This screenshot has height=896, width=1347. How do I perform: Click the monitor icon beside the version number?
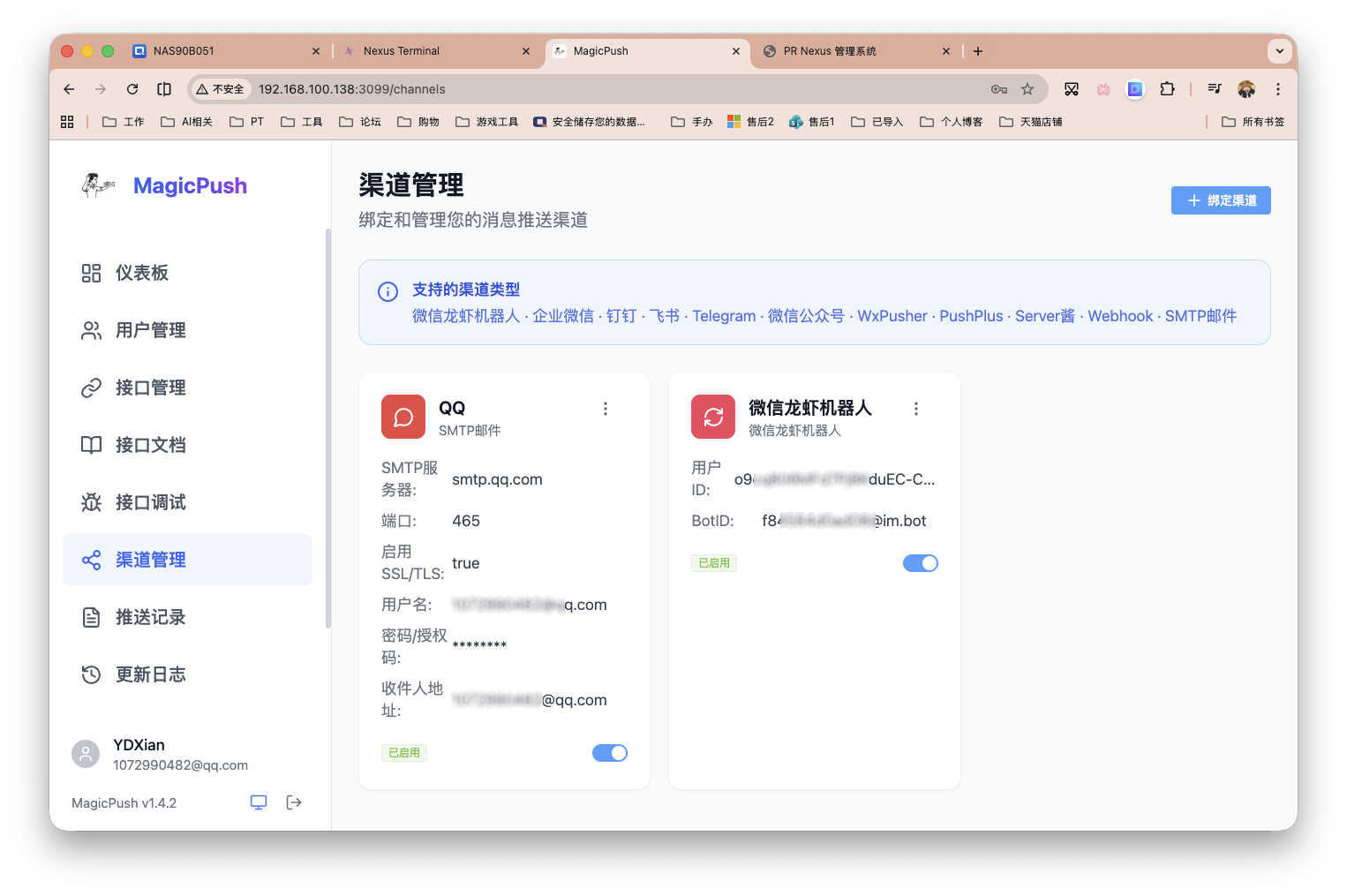(x=258, y=802)
